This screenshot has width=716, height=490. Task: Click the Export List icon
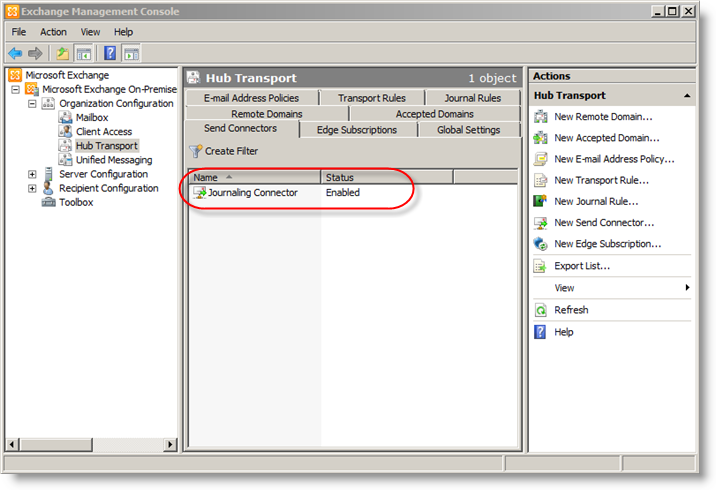point(541,266)
